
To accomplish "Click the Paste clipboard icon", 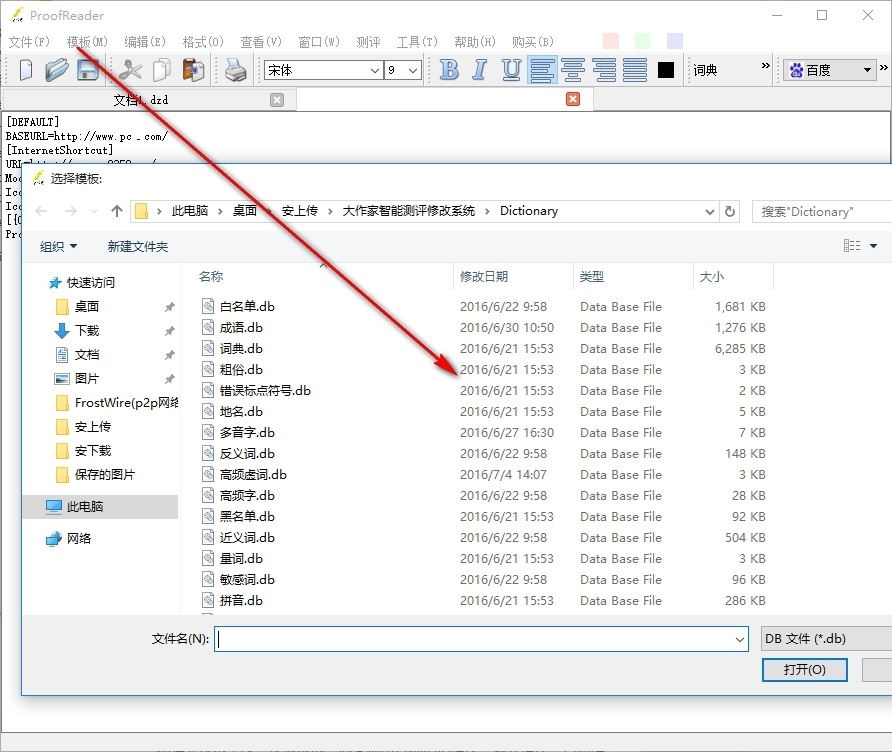I will pyautogui.click(x=193, y=70).
